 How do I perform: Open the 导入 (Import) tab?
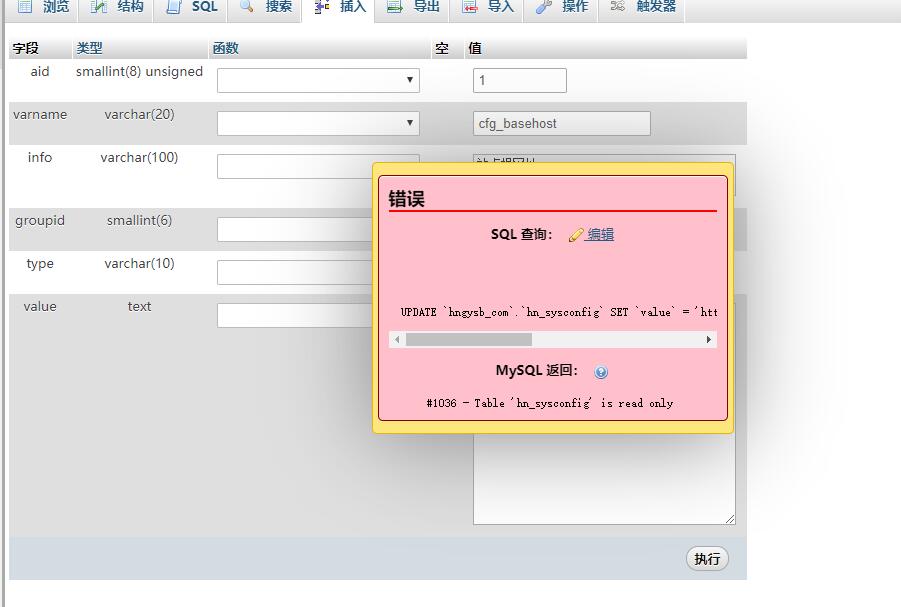click(x=486, y=7)
